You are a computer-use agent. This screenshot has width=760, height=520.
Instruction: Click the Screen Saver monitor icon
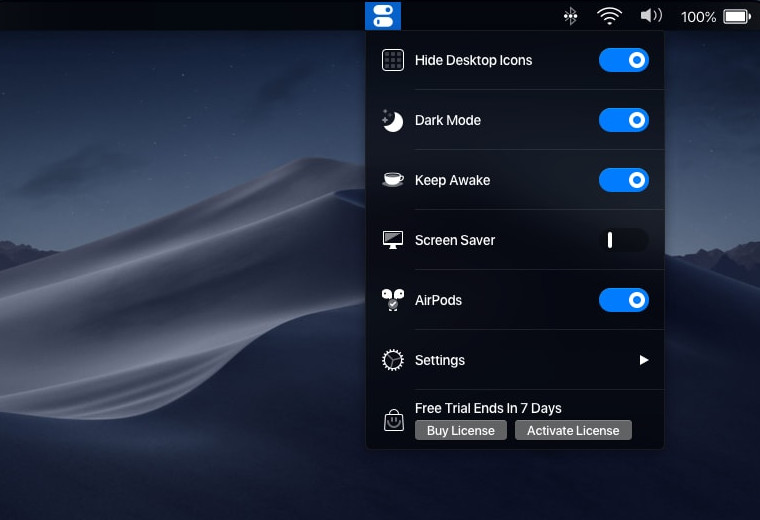pos(393,240)
